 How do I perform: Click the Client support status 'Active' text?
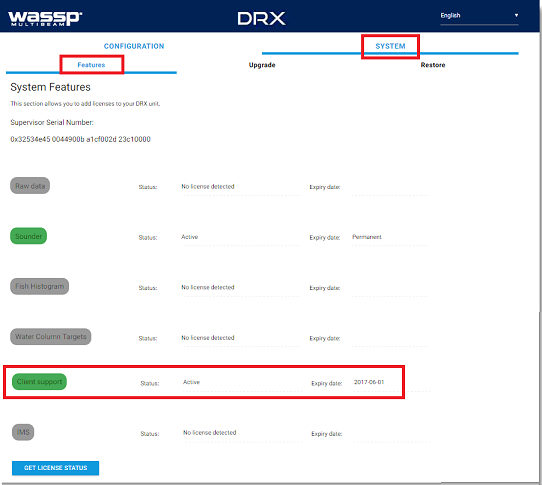coord(191,382)
